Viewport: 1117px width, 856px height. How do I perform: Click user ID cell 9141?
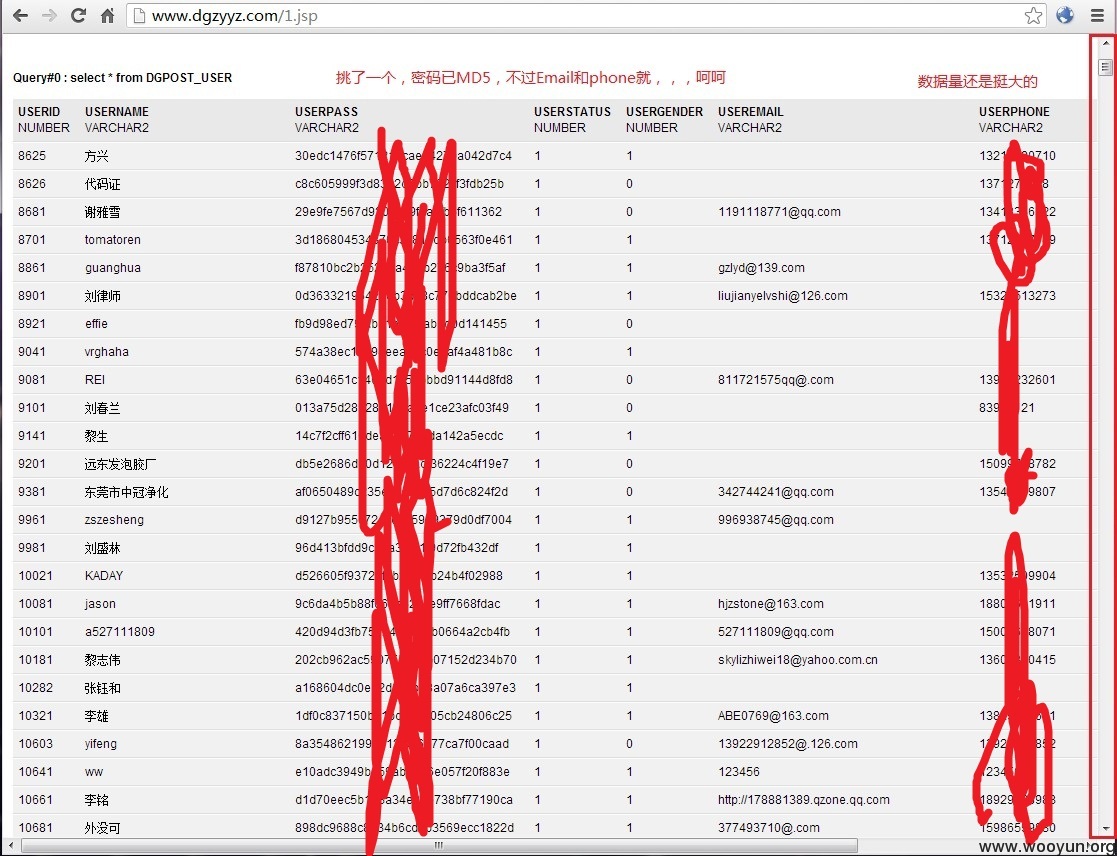pyautogui.click(x=32, y=436)
